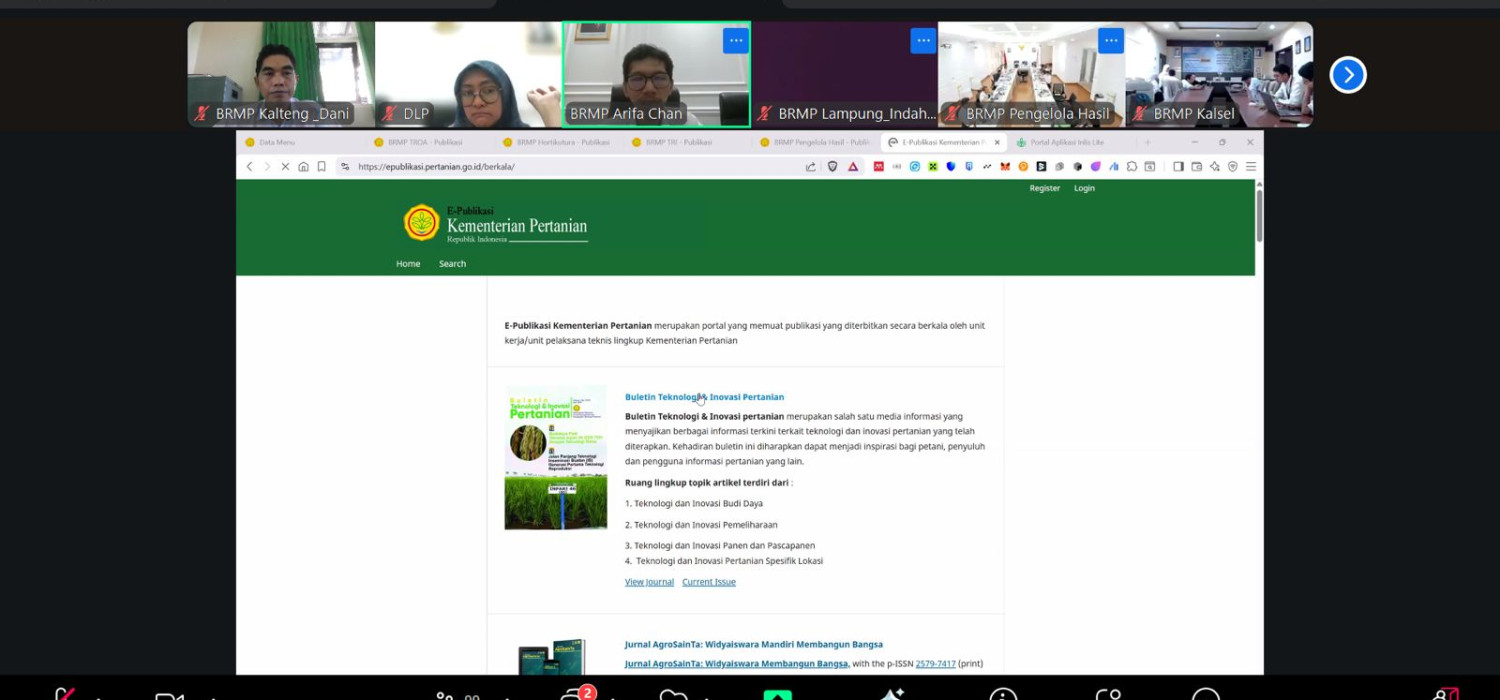Bookmark this page using the bookmark icon

click(x=321, y=167)
